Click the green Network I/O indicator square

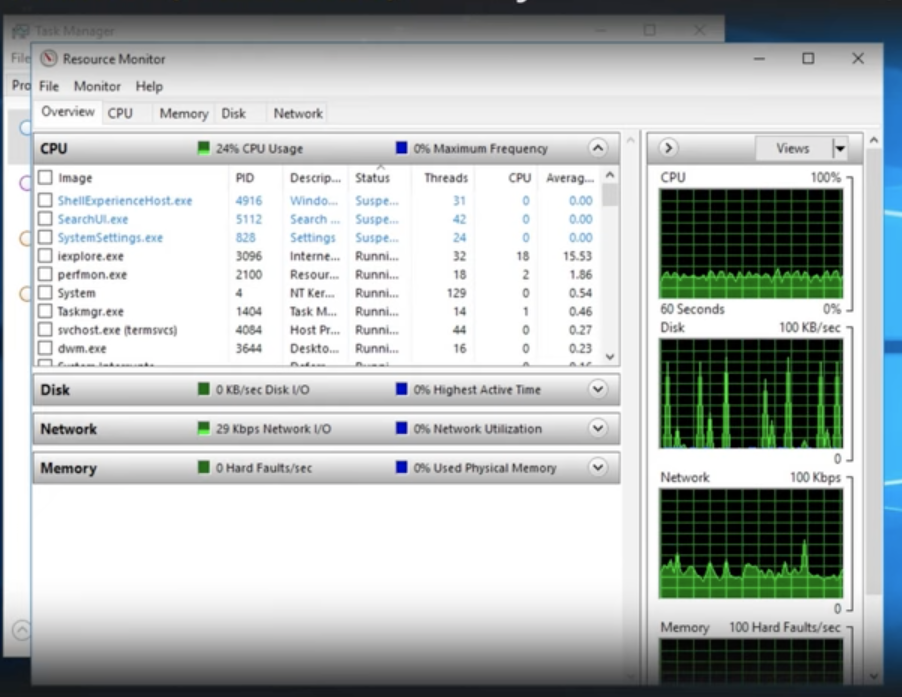point(203,428)
